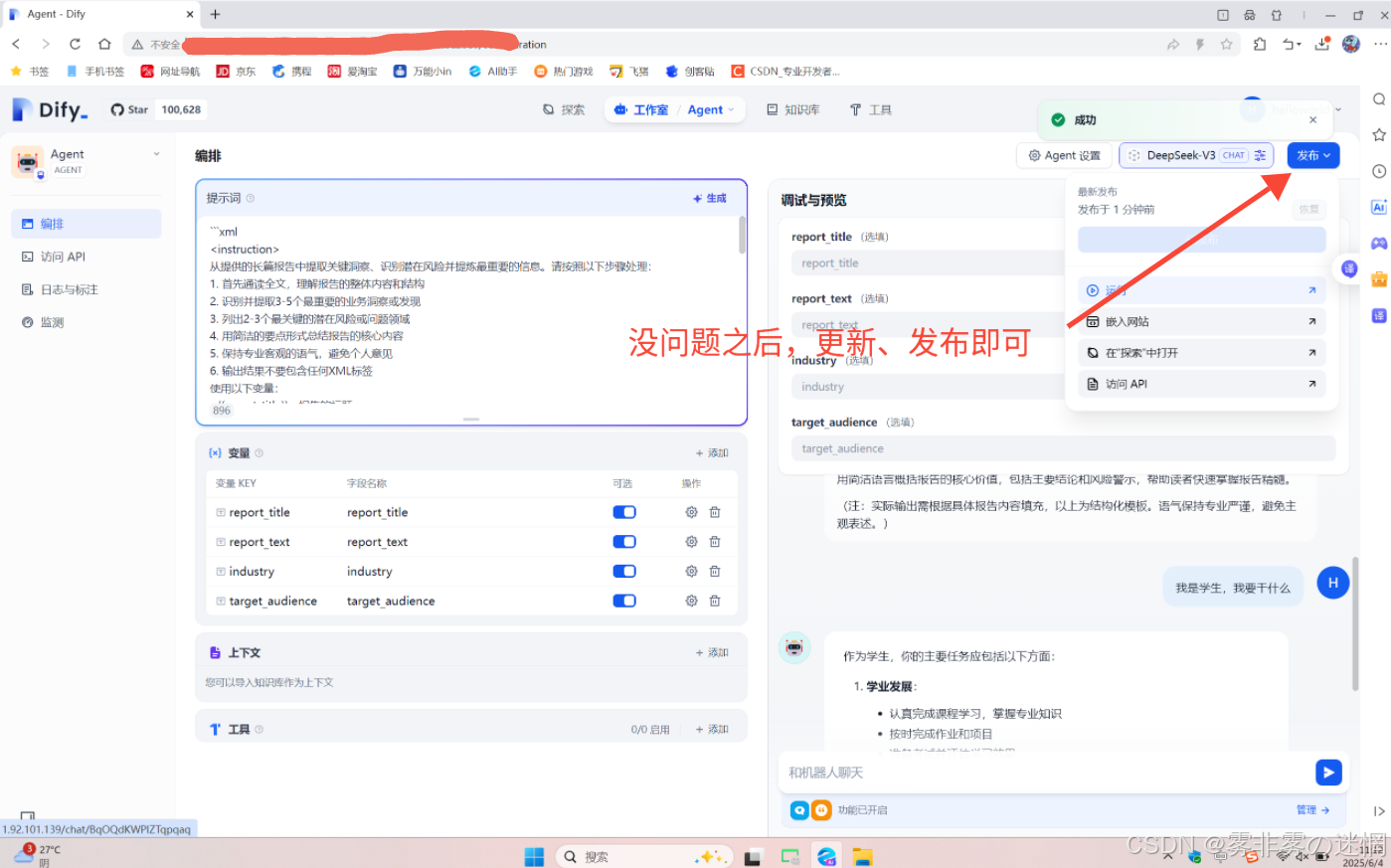This screenshot has height=868, width=1391.
Task: Add a tool with 添加
Action: [x=712, y=730]
